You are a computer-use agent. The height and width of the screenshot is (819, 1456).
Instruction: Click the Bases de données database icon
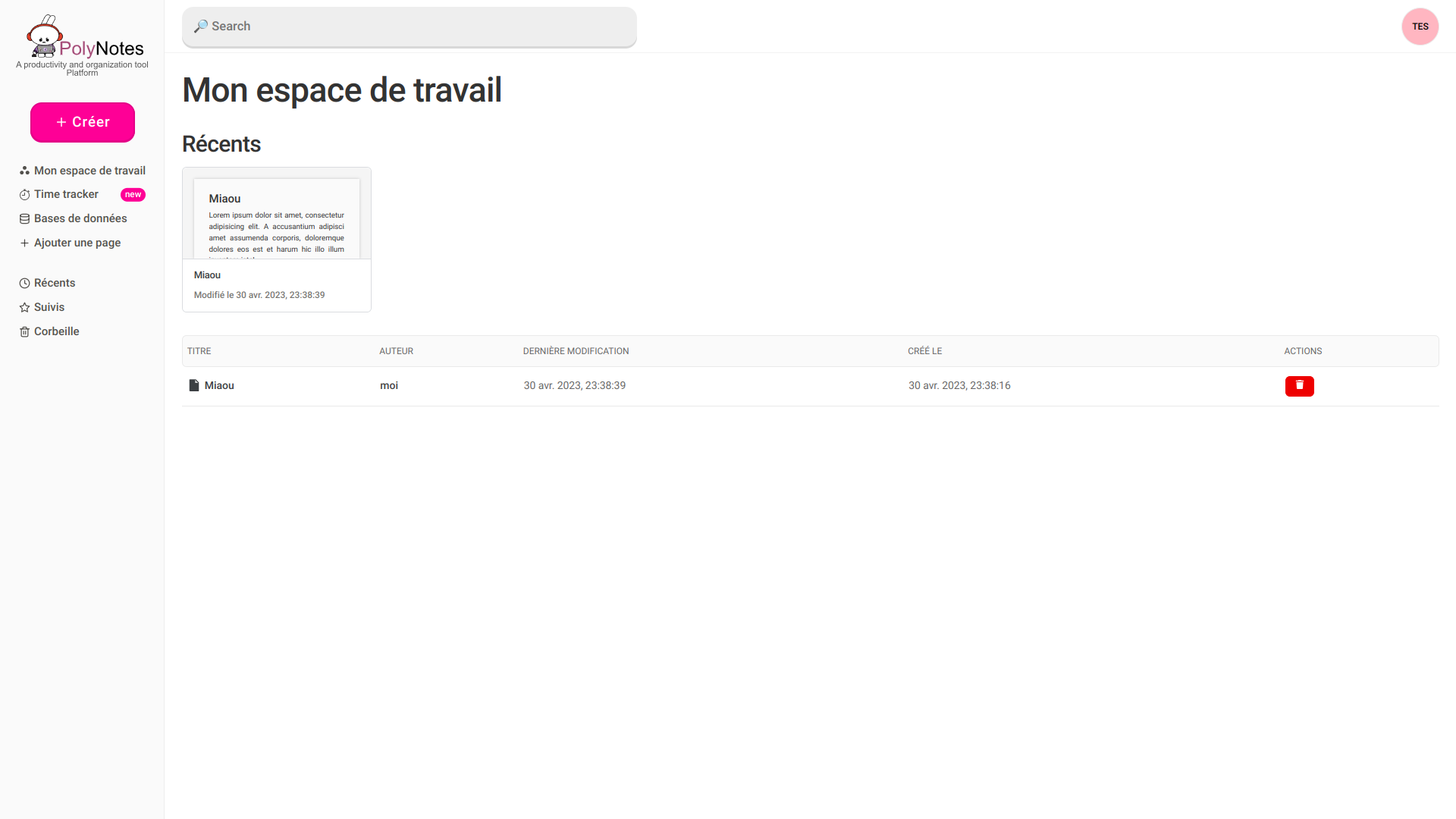coord(24,219)
